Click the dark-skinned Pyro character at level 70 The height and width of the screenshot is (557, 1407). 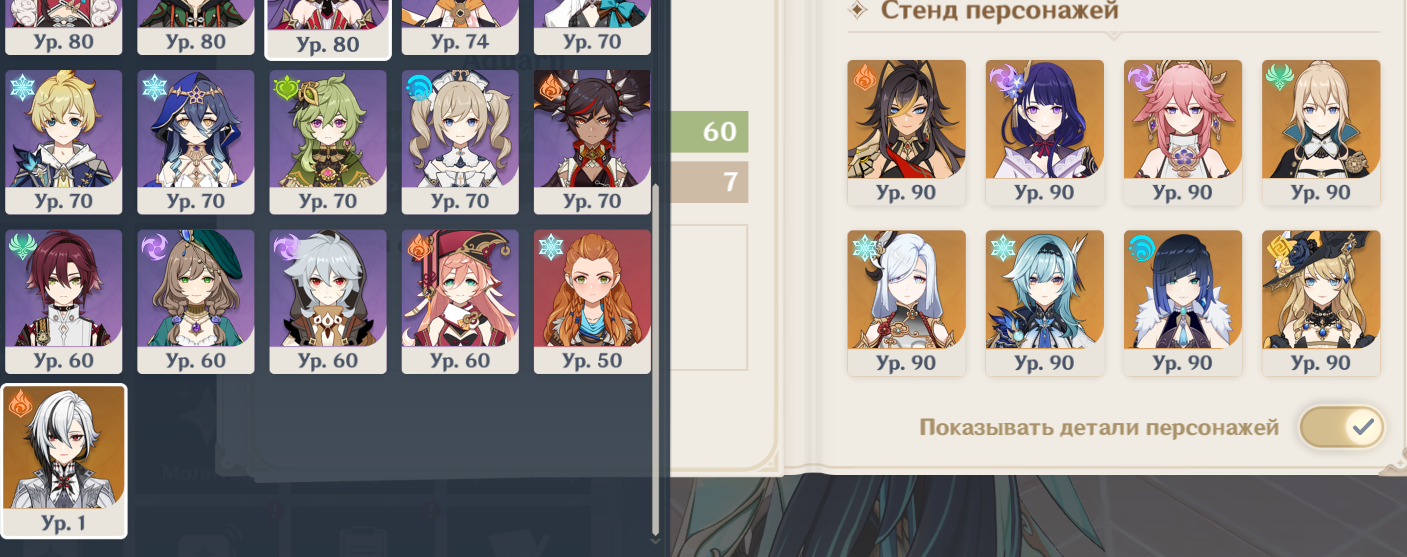click(x=592, y=142)
